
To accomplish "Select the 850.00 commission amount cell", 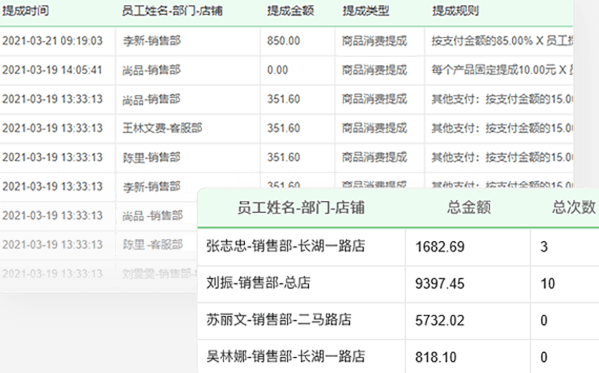I will pyautogui.click(x=283, y=41).
